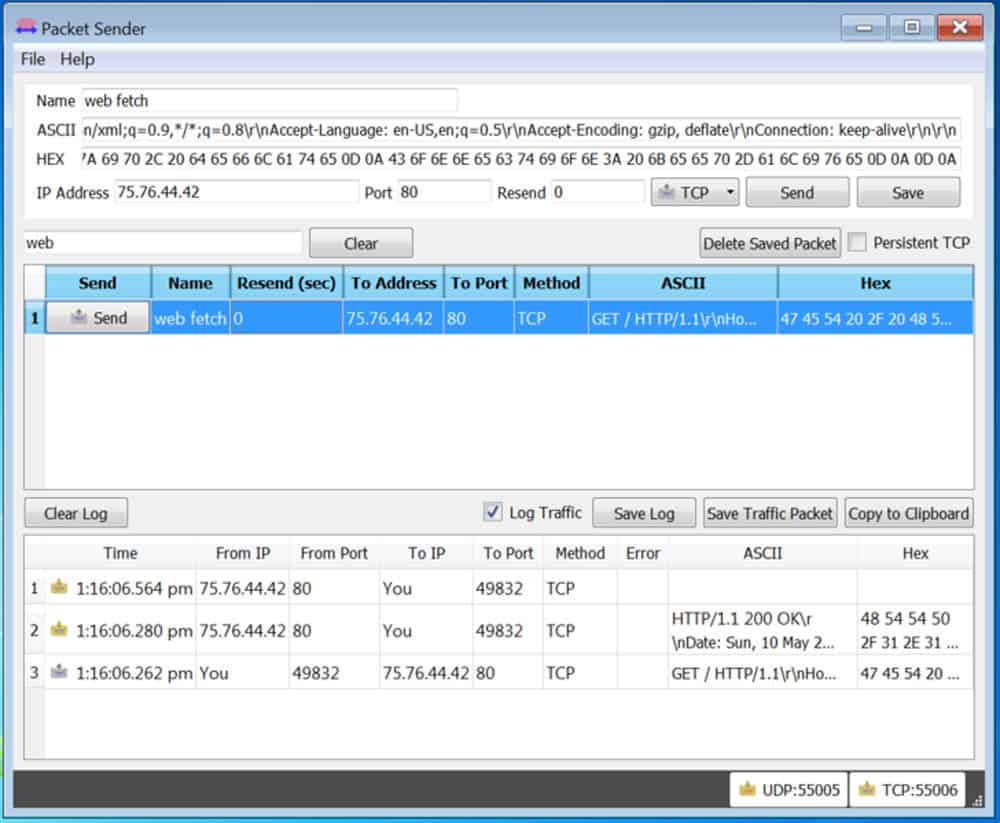Click the search field containing 'web'
This screenshot has height=823, width=1000.
163,243
